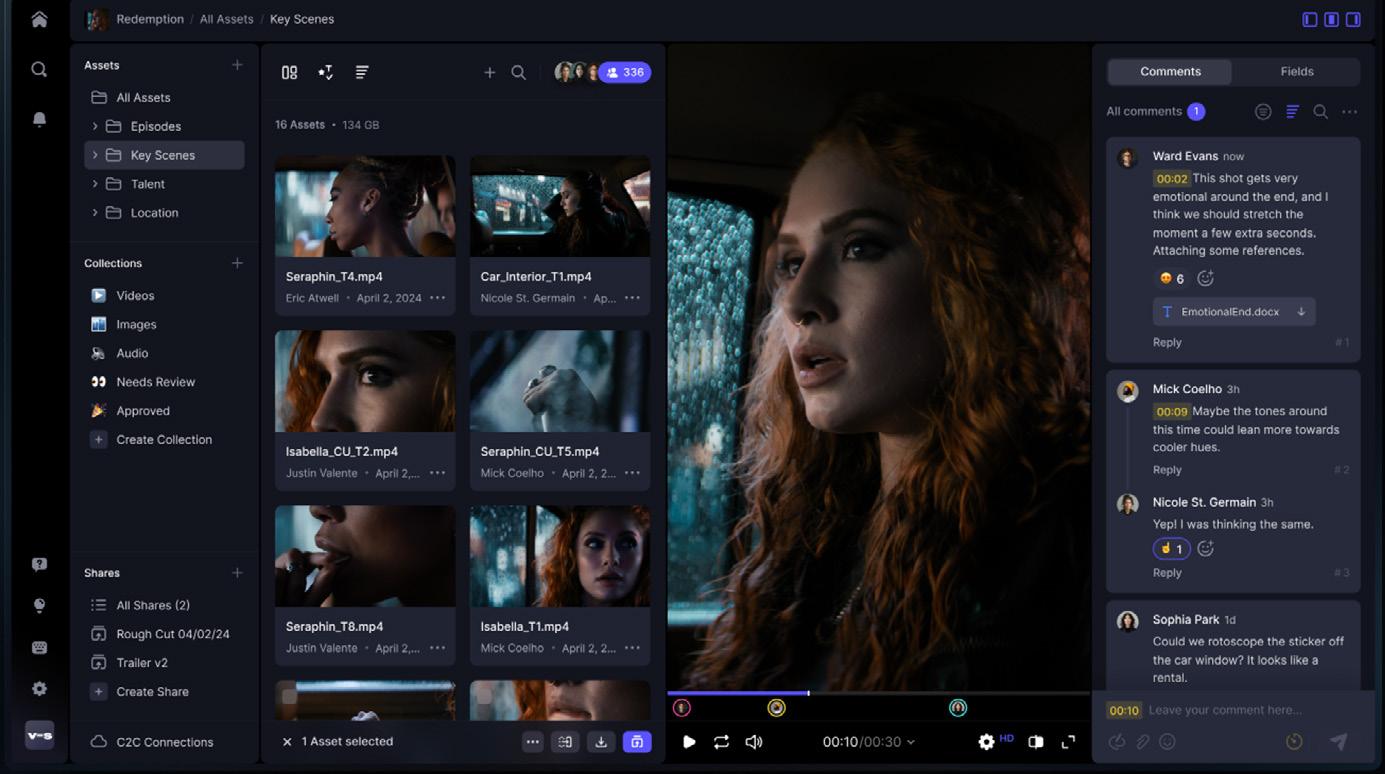The image size is (1385, 774).
Task: Open the Home icon in left rail
Action: tap(39, 19)
